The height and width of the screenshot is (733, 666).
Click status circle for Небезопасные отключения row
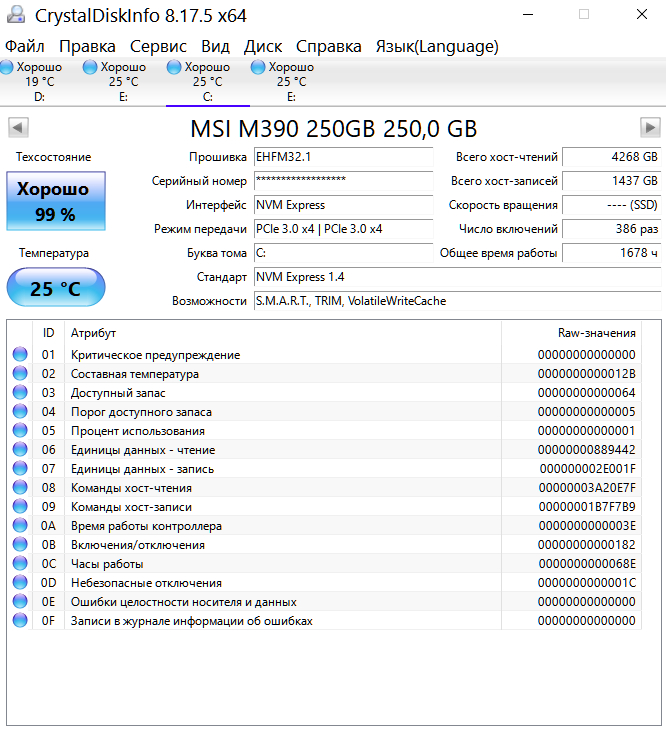click(20, 582)
